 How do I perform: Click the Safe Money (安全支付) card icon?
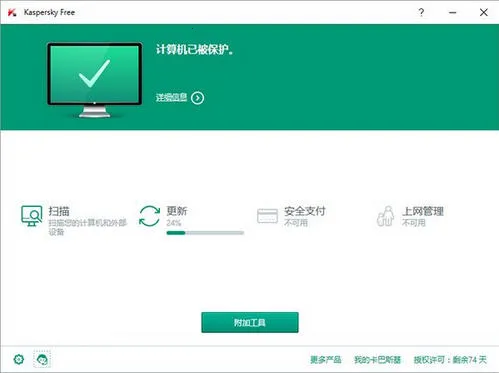click(267, 216)
